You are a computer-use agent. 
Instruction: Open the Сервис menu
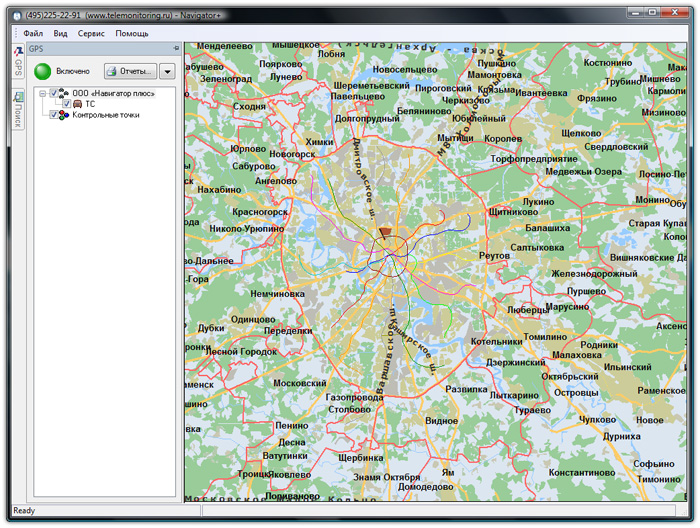coord(91,33)
